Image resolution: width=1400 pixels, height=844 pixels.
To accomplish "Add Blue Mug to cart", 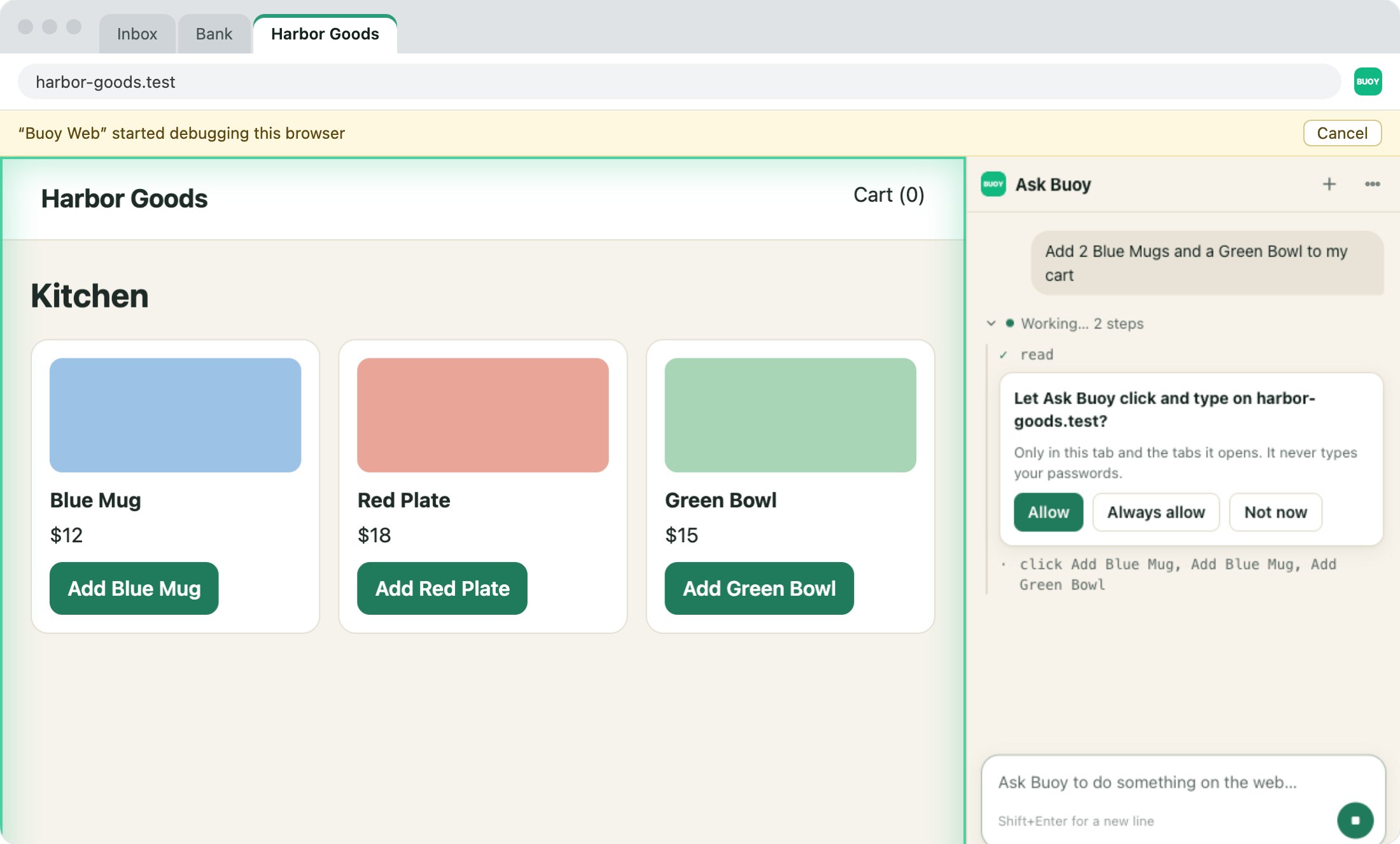I will tap(134, 588).
